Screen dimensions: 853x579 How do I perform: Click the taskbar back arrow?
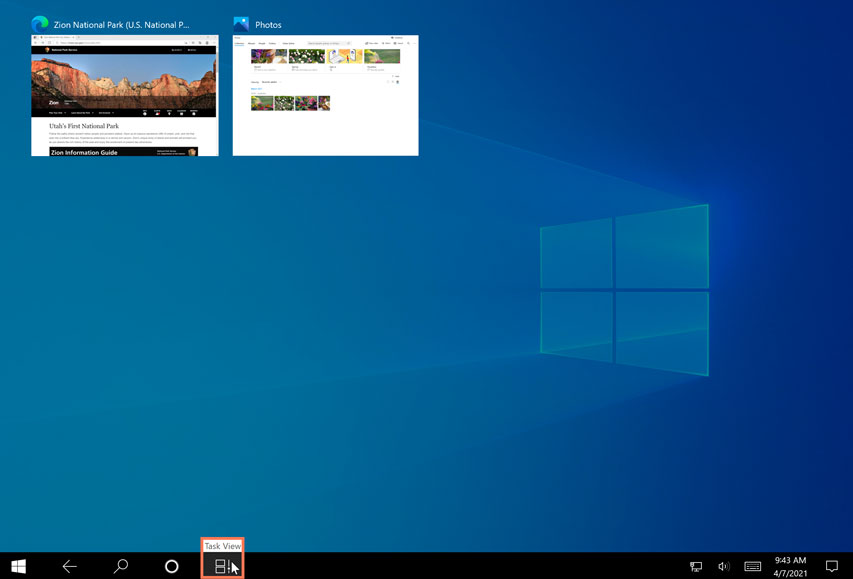[69, 565]
